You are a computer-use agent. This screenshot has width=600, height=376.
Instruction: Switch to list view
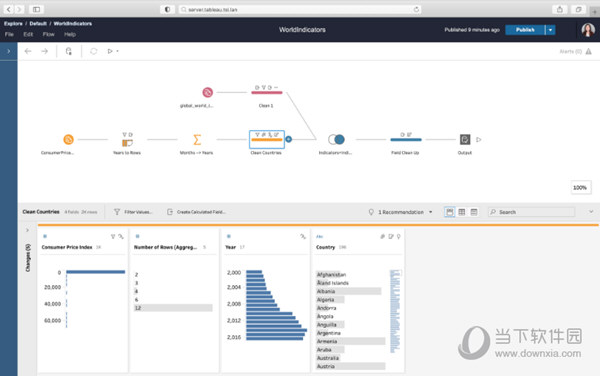pyautogui.click(x=474, y=212)
